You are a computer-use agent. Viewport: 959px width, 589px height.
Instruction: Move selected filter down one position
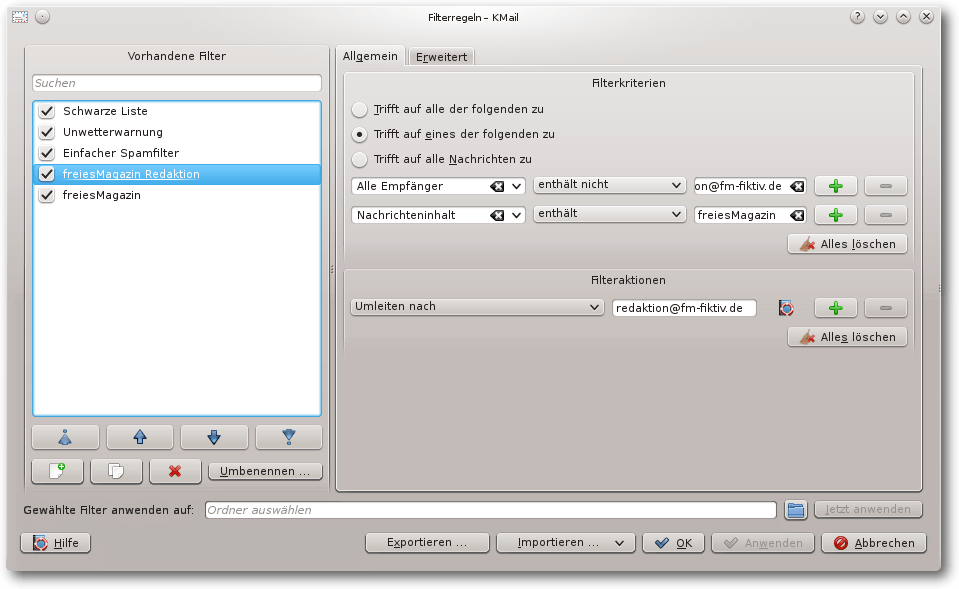click(x=214, y=437)
